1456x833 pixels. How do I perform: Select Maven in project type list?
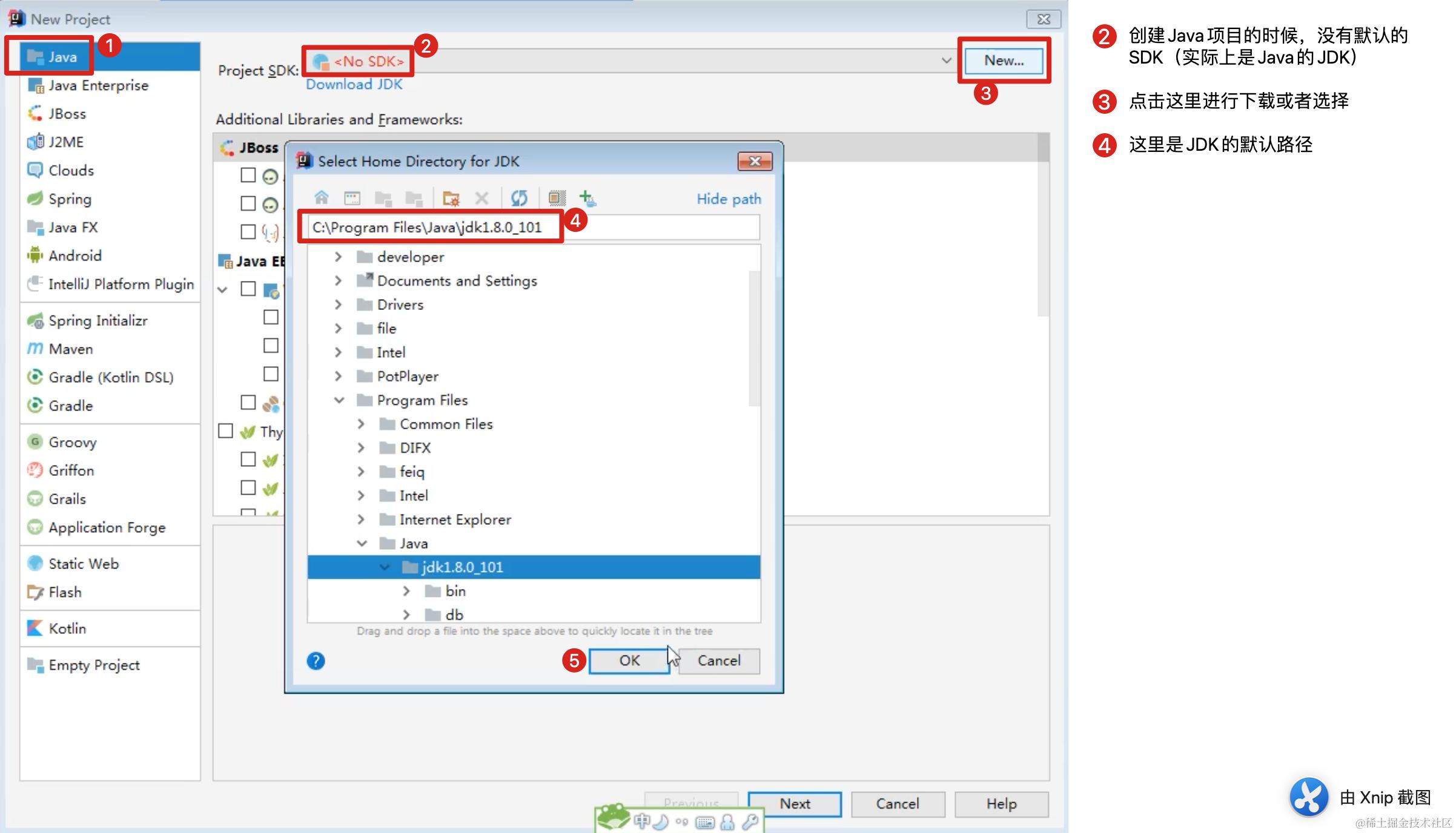click(70, 349)
